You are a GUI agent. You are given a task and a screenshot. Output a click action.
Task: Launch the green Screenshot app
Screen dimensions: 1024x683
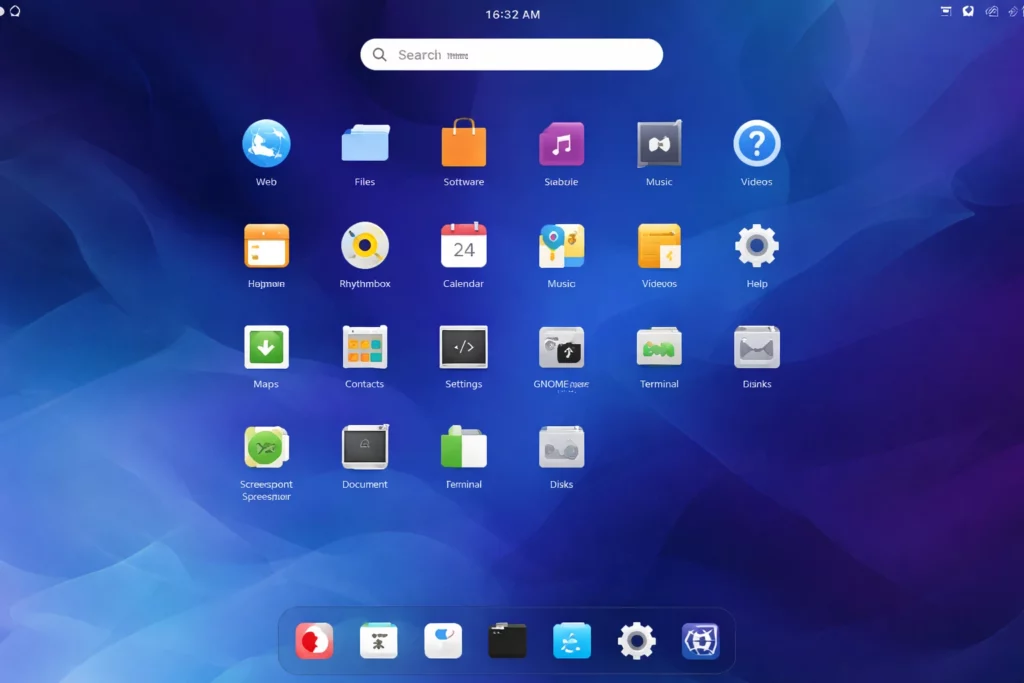coord(266,447)
